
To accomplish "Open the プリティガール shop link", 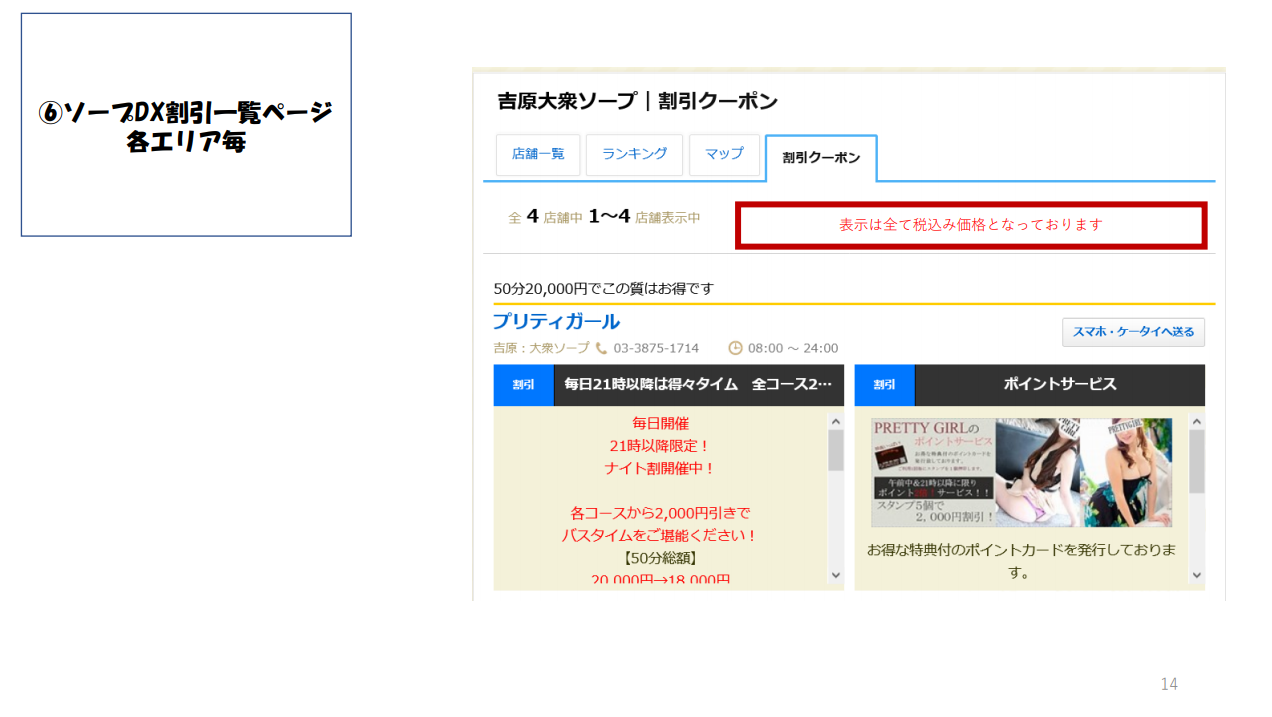I will [x=556, y=322].
